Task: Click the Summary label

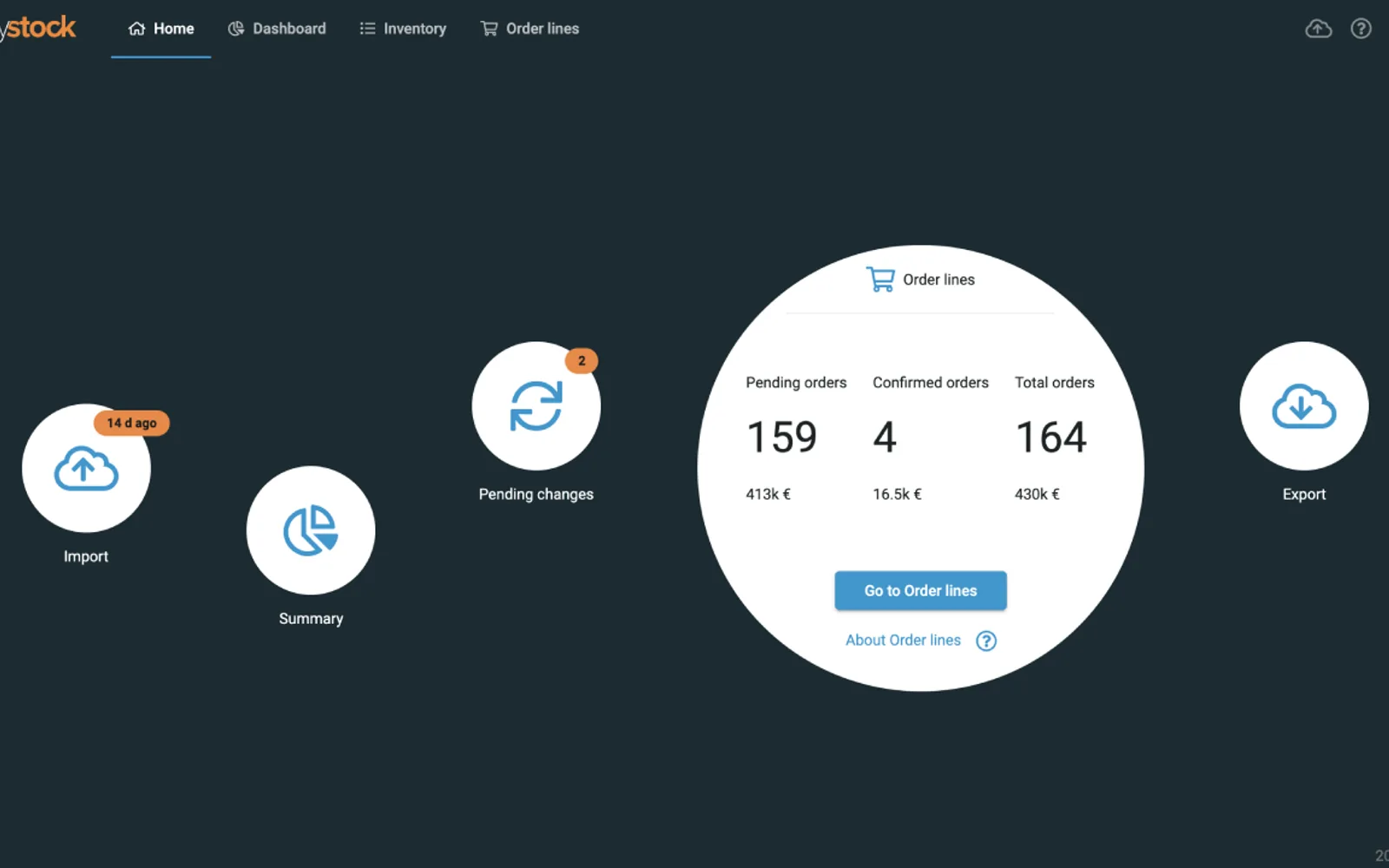Action: [x=311, y=618]
